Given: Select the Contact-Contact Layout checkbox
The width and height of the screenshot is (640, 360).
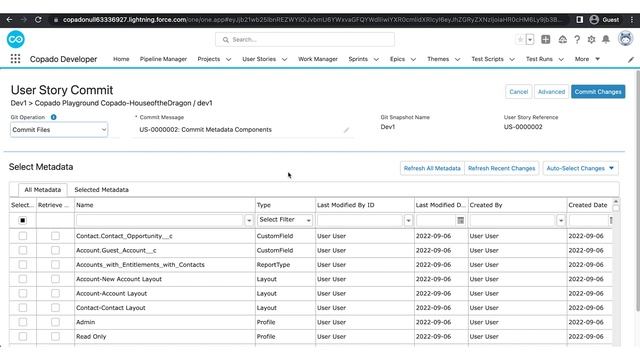Looking at the screenshot, I should click(23, 307).
